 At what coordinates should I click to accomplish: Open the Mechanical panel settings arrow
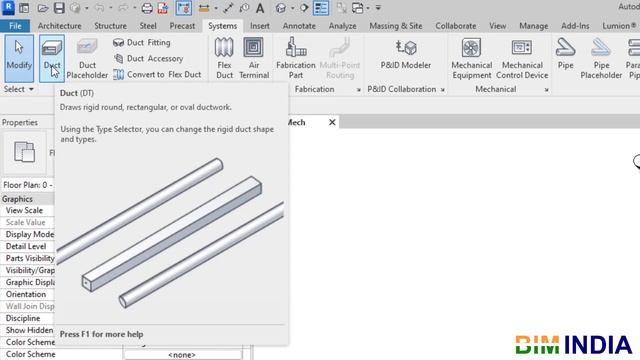[x=546, y=90]
